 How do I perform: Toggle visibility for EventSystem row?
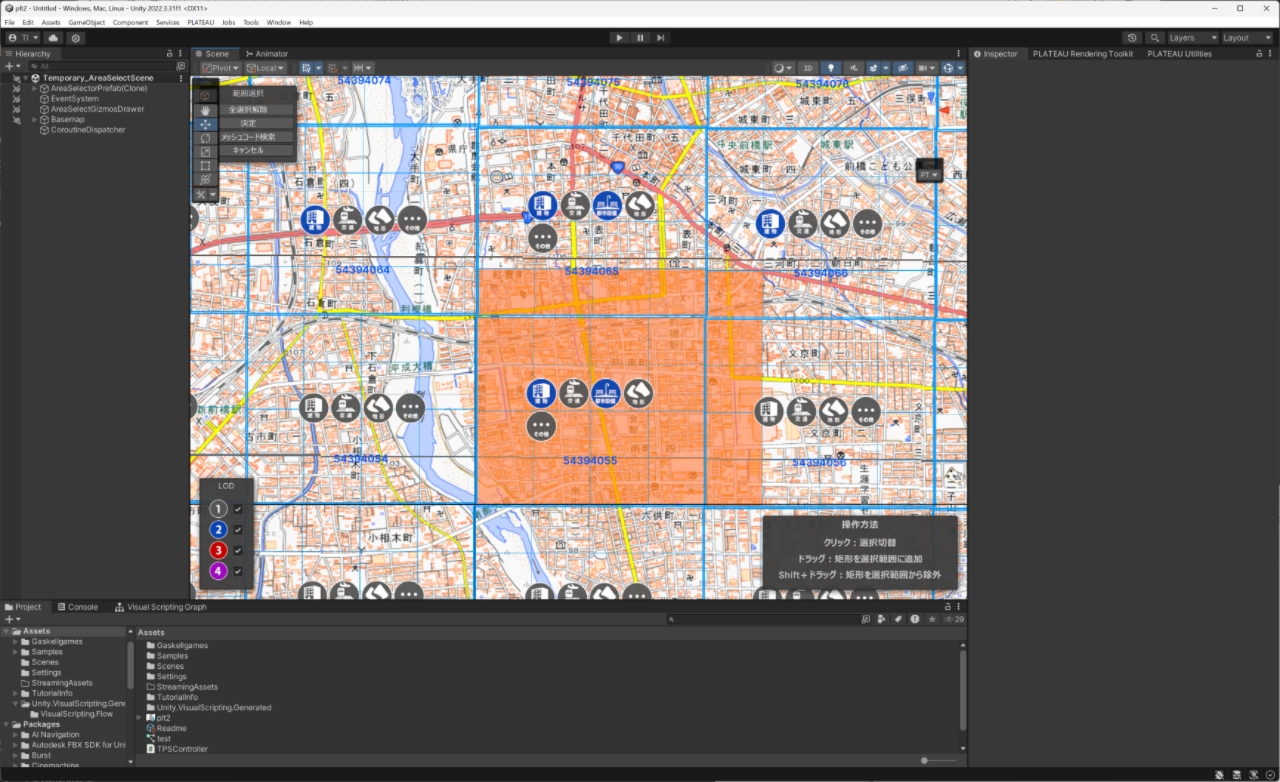16,99
